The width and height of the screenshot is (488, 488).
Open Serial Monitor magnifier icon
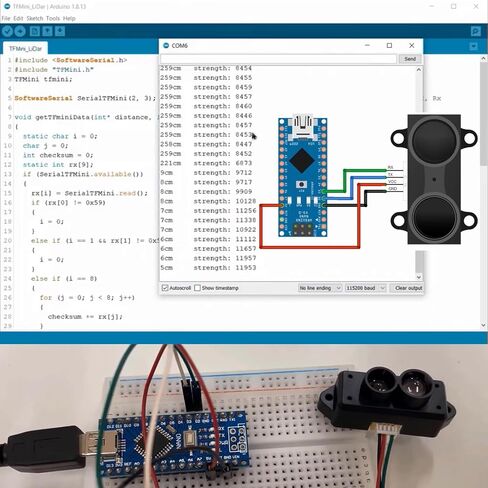(x=476, y=31)
